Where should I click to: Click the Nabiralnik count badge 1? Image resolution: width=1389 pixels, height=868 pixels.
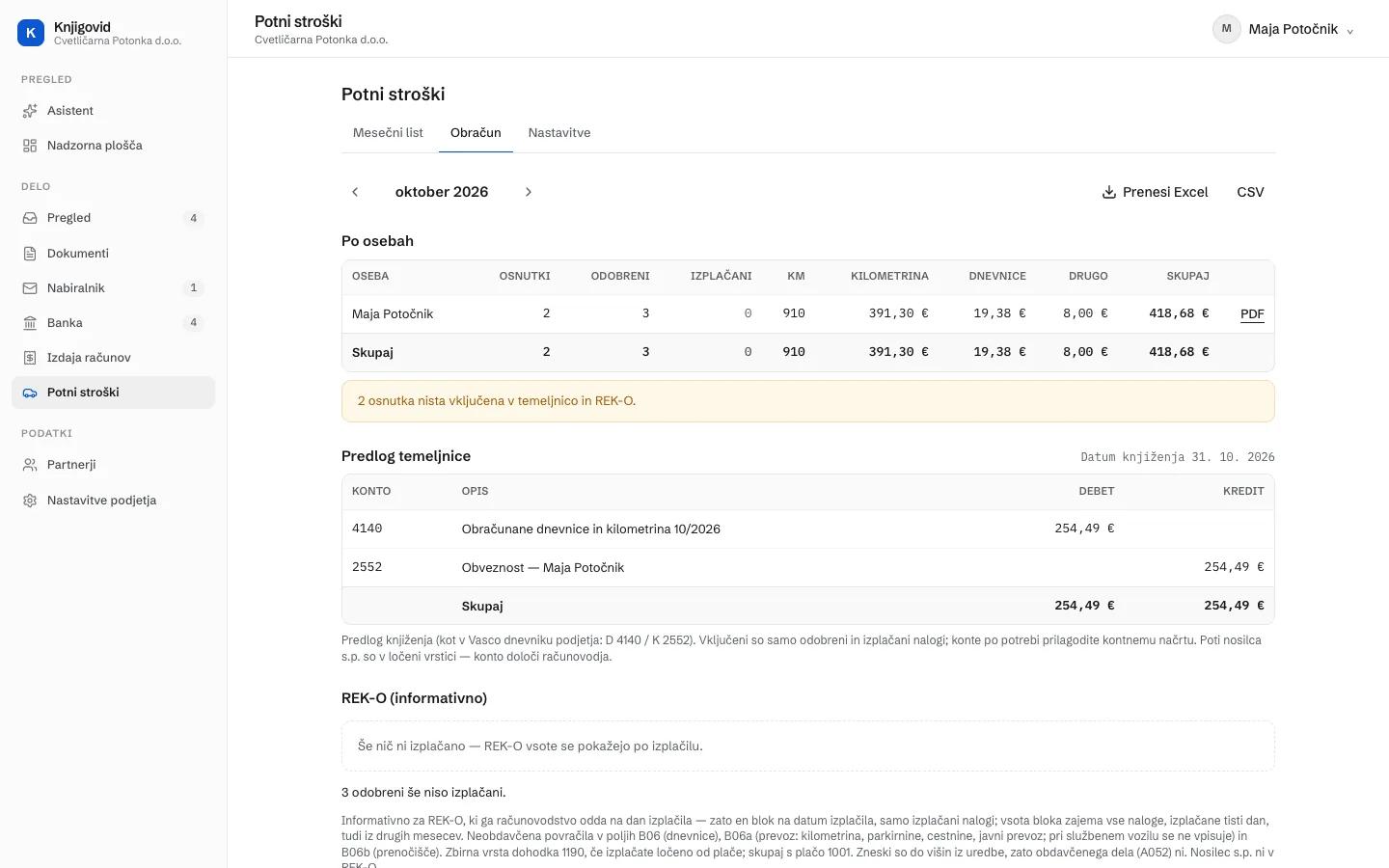tap(194, 288)
